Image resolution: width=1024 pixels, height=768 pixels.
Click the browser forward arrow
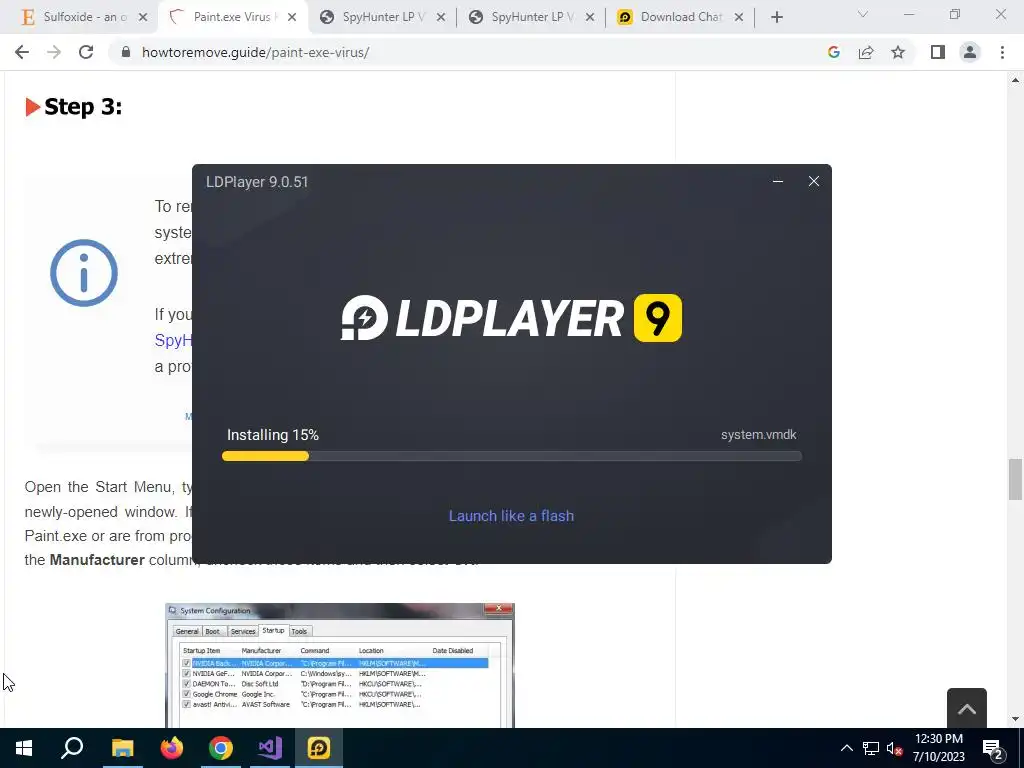(x=54, y=52)
